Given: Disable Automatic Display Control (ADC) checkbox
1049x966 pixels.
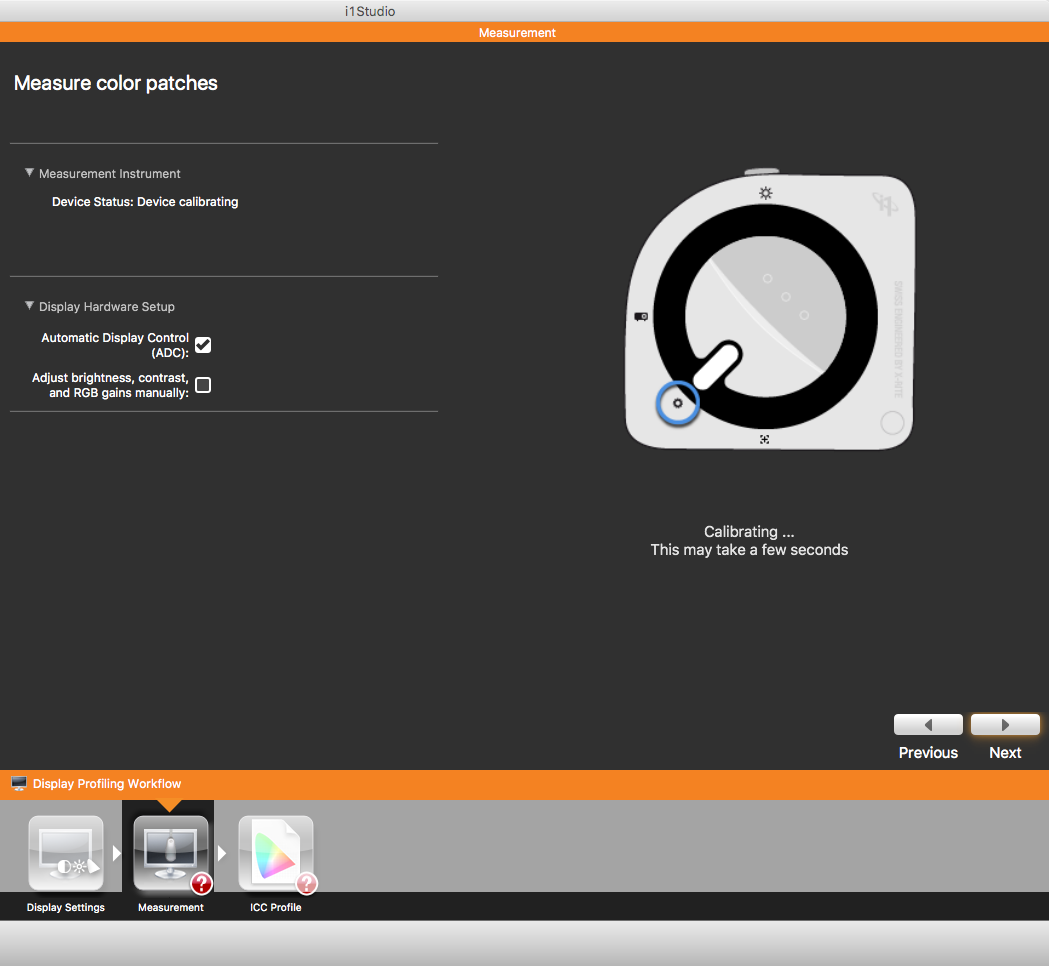Looking at the screenshot, I should (203, 345).
